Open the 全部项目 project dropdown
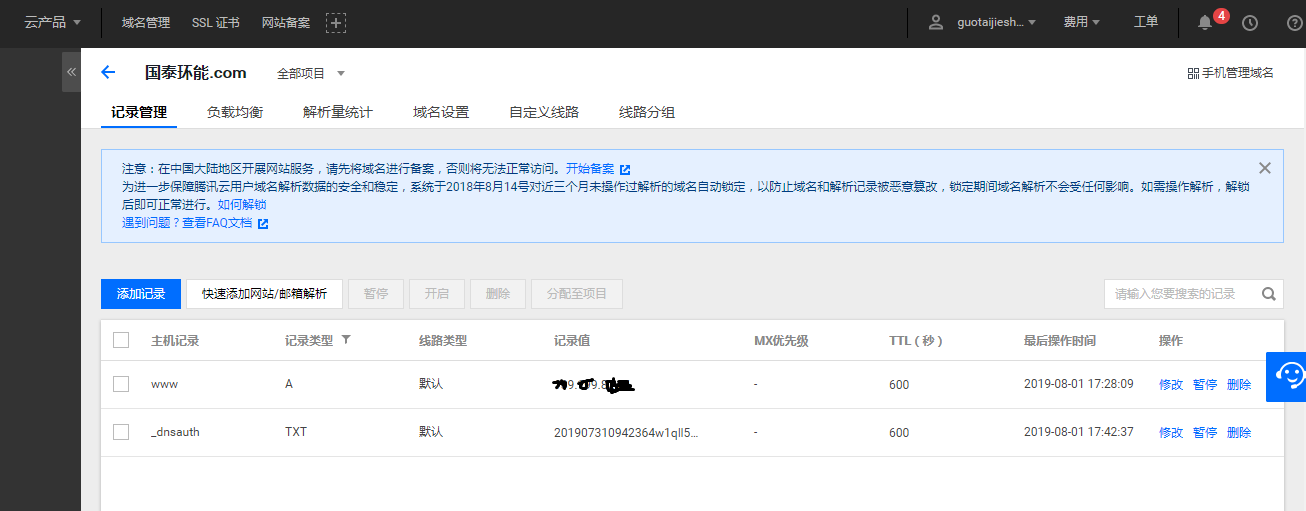The width and height of the screenshot is (1306, 511). pos(311,73)
